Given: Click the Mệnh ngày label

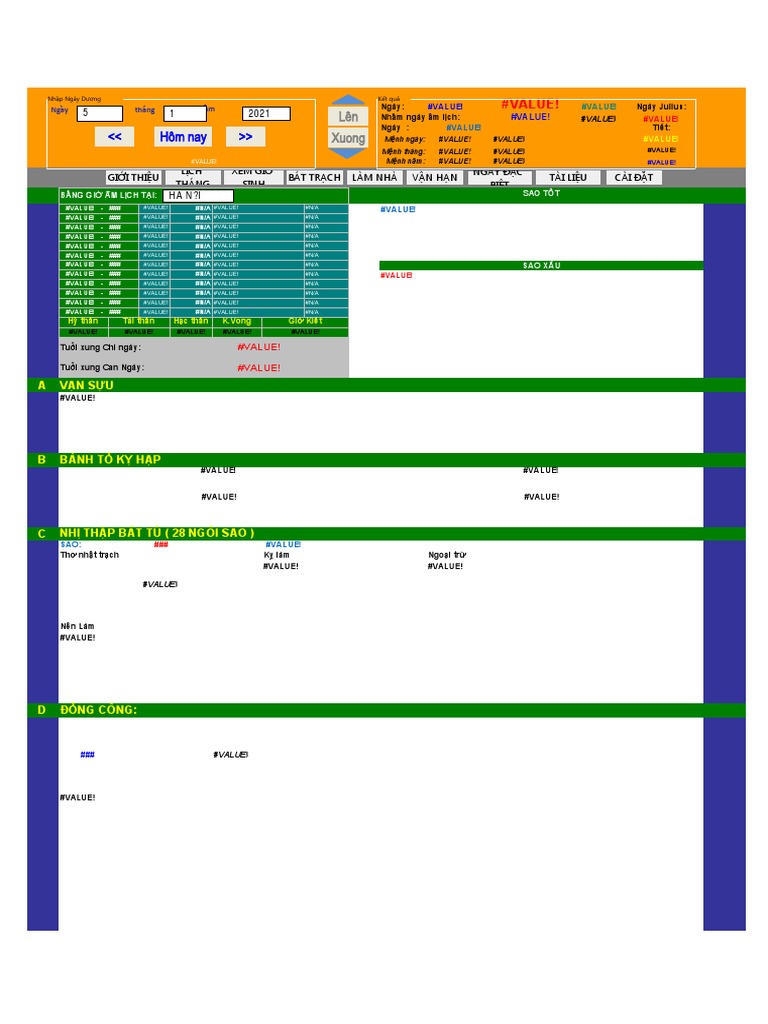Looking at the screenshot, I should pyautogui.click(x=405, y=139).
